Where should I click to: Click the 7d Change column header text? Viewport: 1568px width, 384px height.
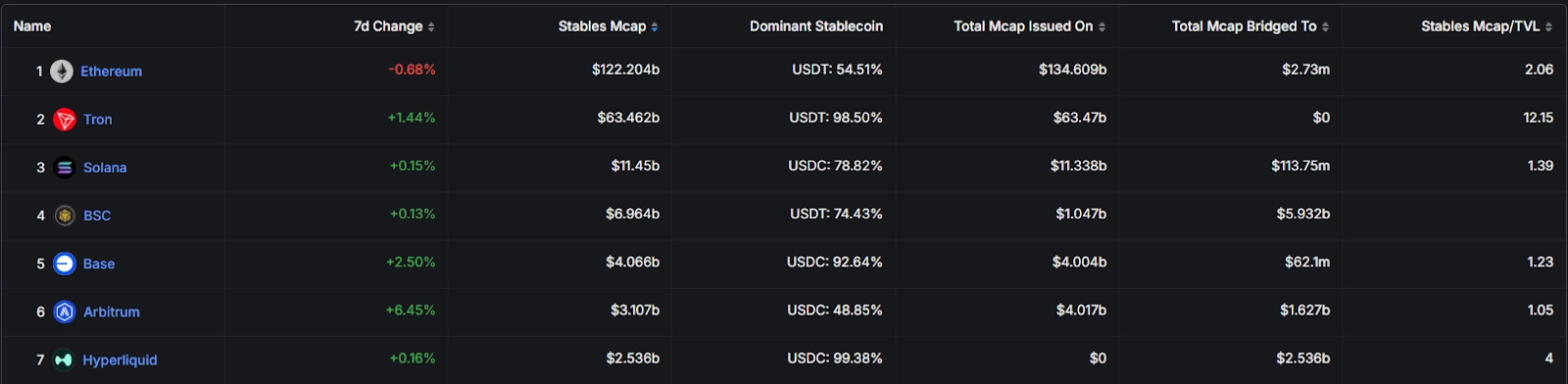pyautogui.click(x=388, y=26)
